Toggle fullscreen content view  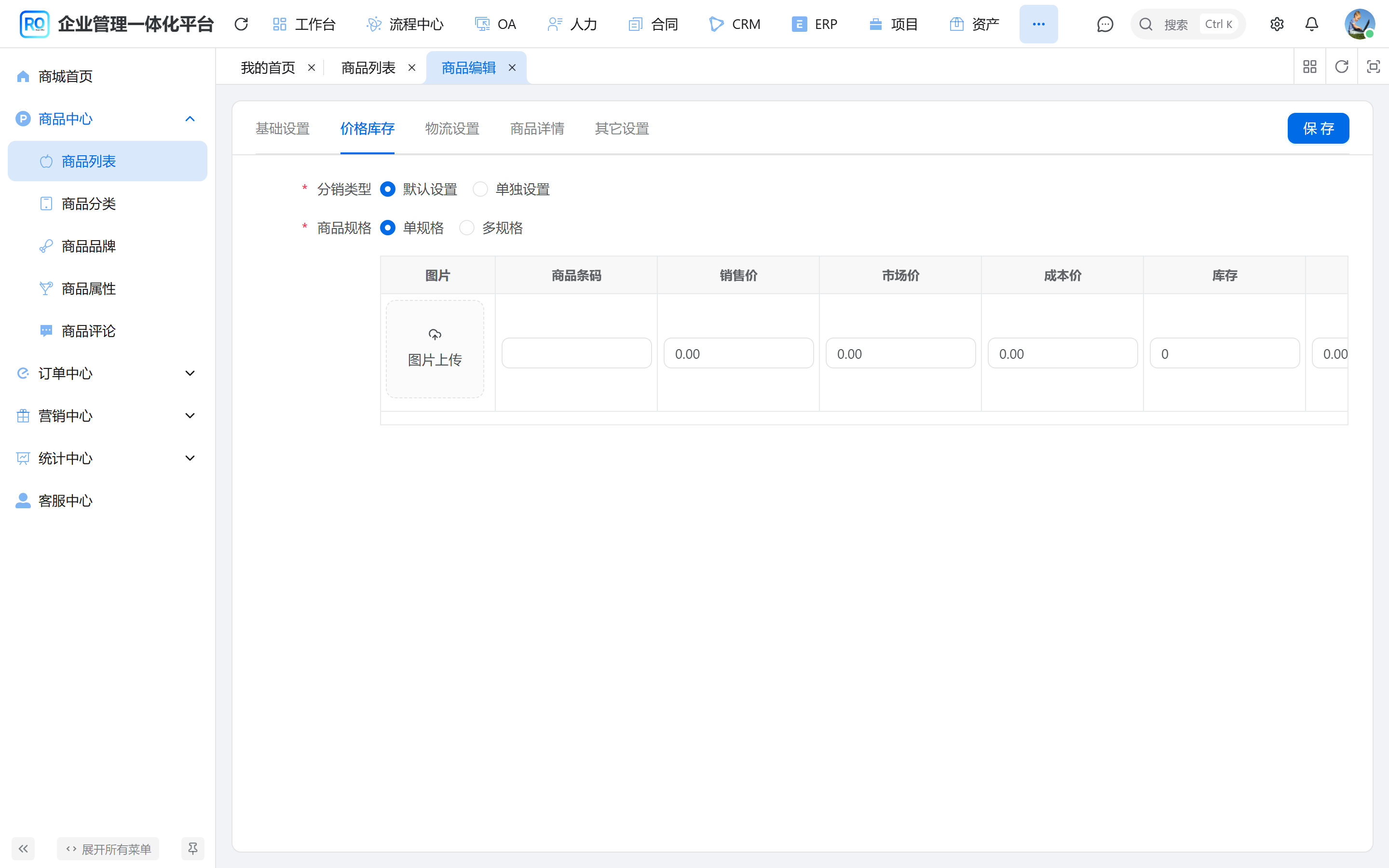pos(1373,67)
